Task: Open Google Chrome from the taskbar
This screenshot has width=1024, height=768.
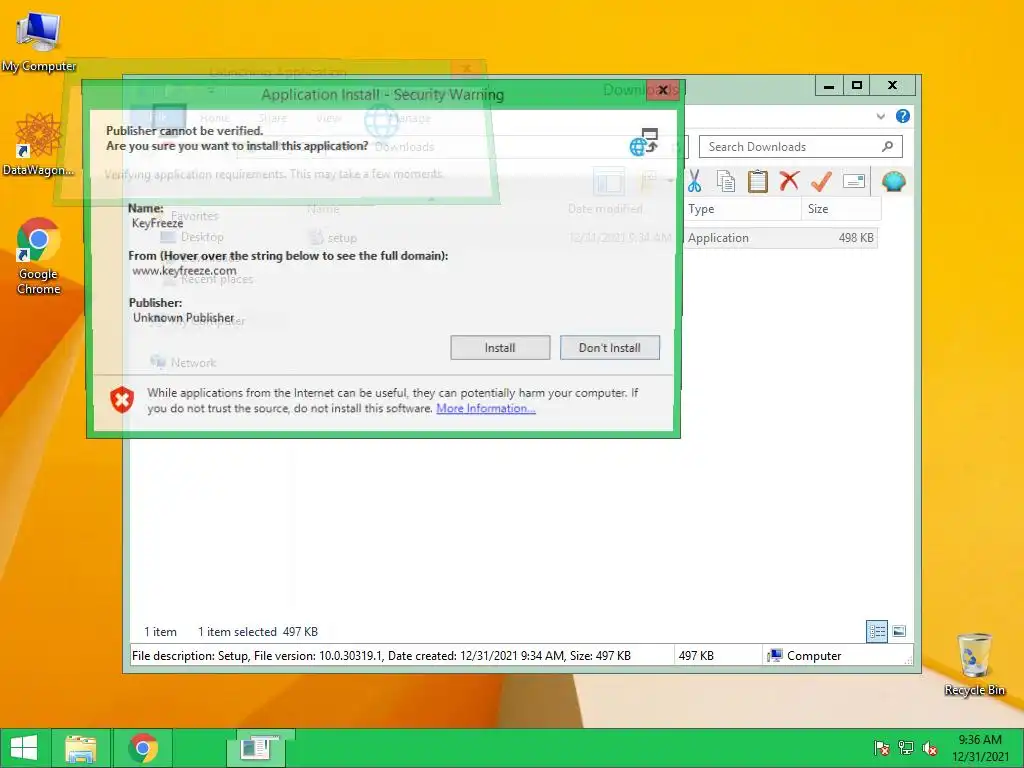Action: pos(143,748)
